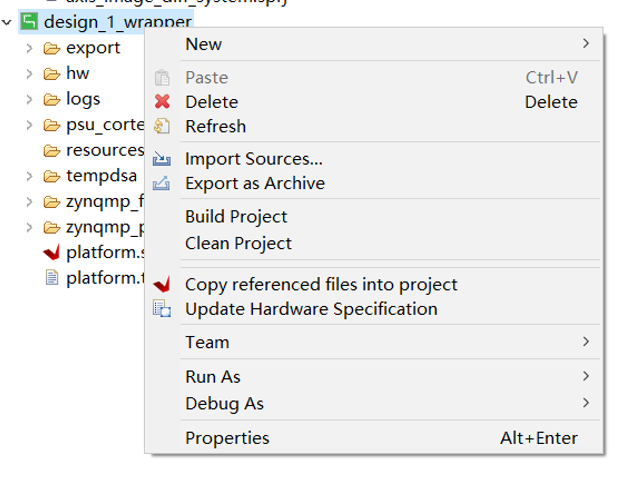Expand the hw folder arrow
This screenshot has height=483, width=629.
pyautogui.click(x=30, y=74)
